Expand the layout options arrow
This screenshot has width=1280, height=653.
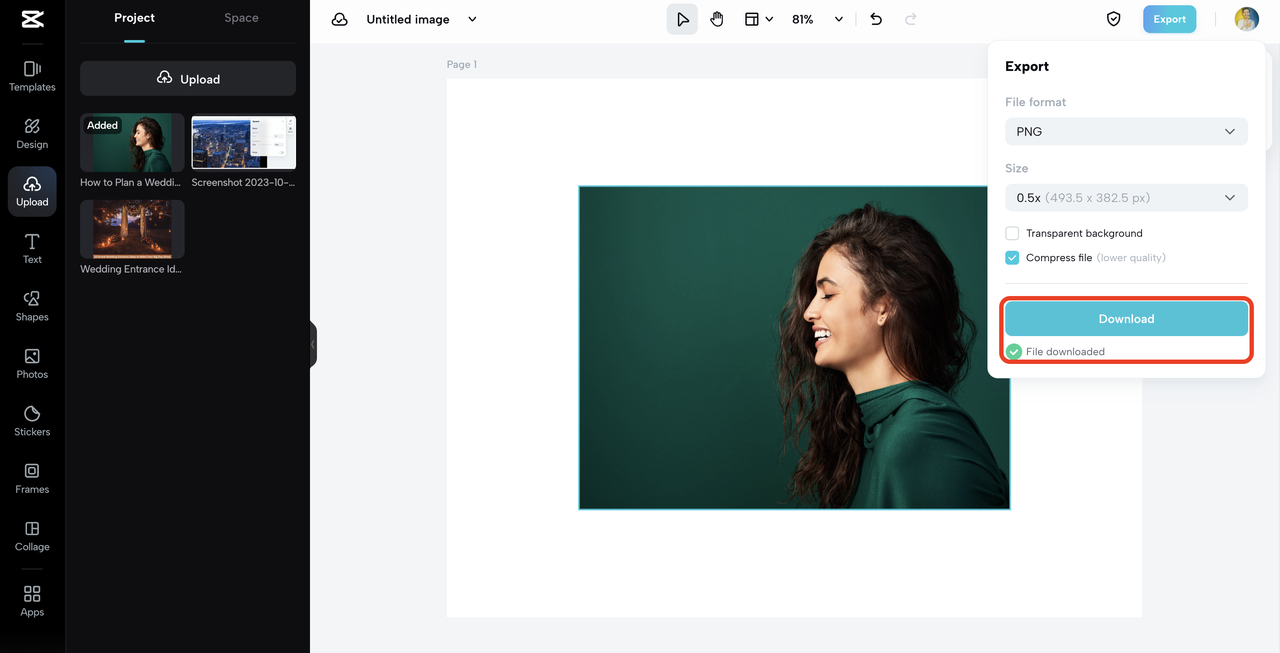[x=769, y=19]
